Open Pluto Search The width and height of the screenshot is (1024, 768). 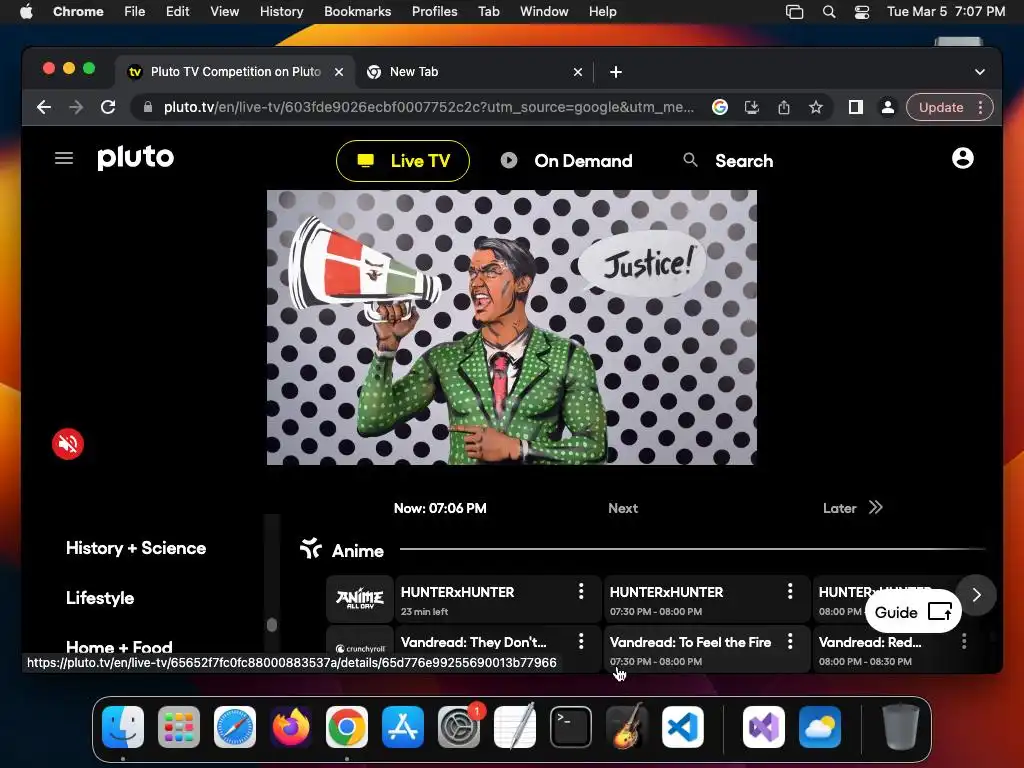coord(728,161)
